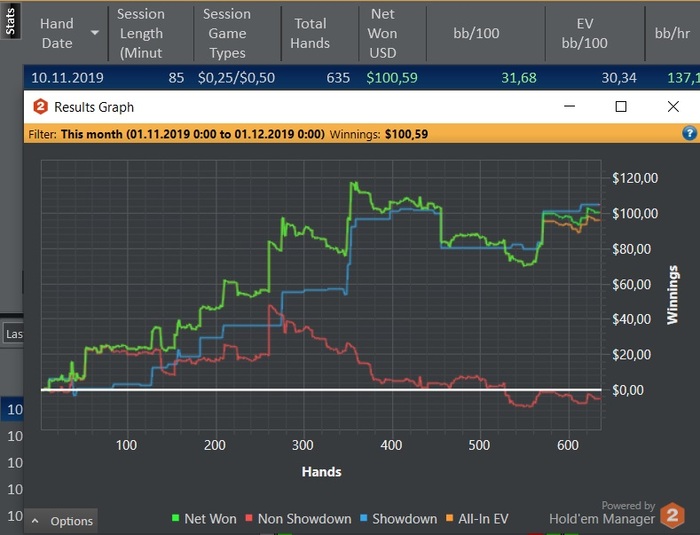The height and width of the screenshot is (535, 700).
Task: Click the Winnings $100,59 summary in filter bar
Action: pos(379,134)
